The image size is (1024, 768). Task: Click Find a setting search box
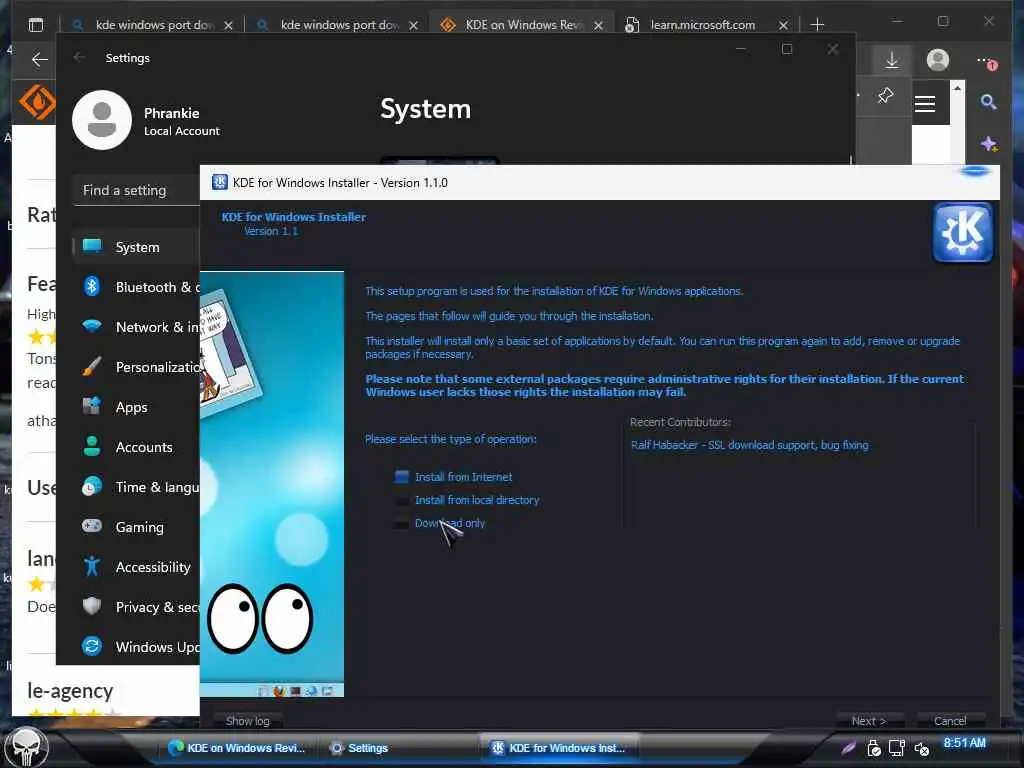pyautogui.click(x=136, y=190)
